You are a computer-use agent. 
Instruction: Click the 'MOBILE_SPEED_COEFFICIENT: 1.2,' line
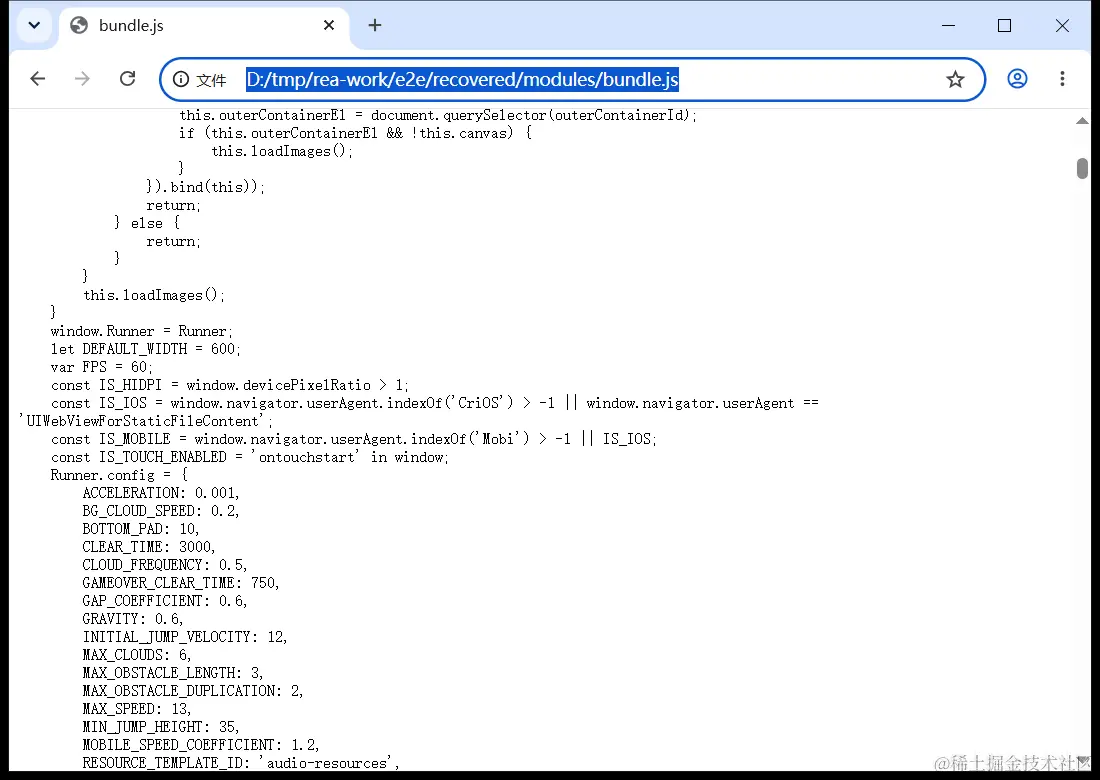[x=201, y=745]
